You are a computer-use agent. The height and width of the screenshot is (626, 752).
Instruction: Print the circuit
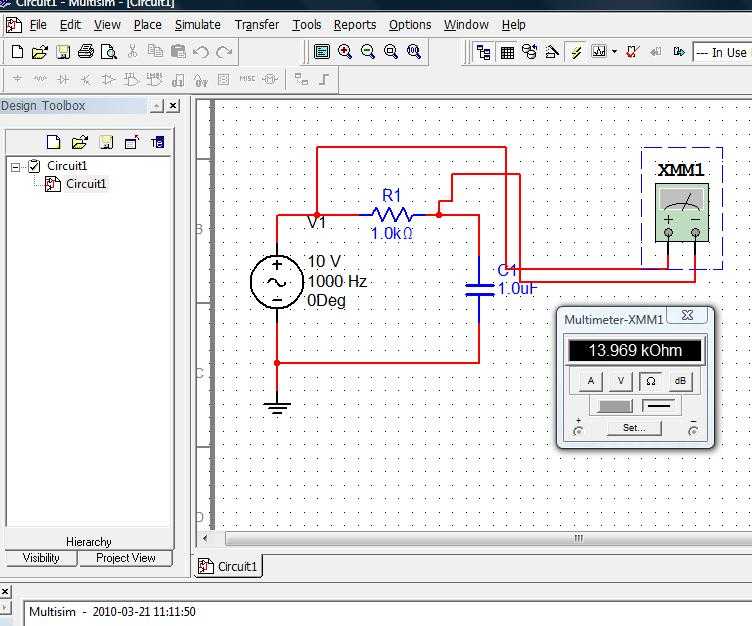point(86,51)
